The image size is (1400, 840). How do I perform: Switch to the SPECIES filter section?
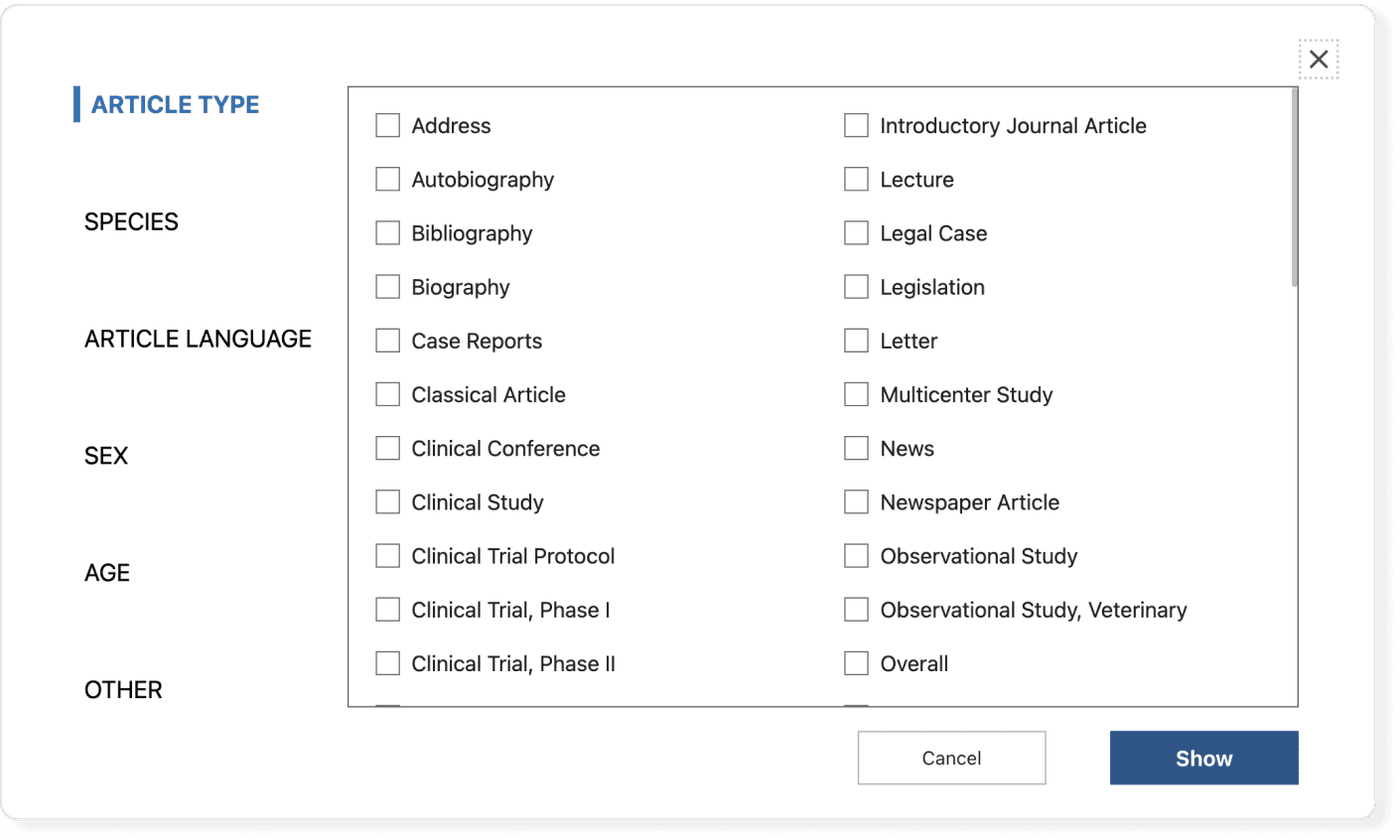click(131, 221)
